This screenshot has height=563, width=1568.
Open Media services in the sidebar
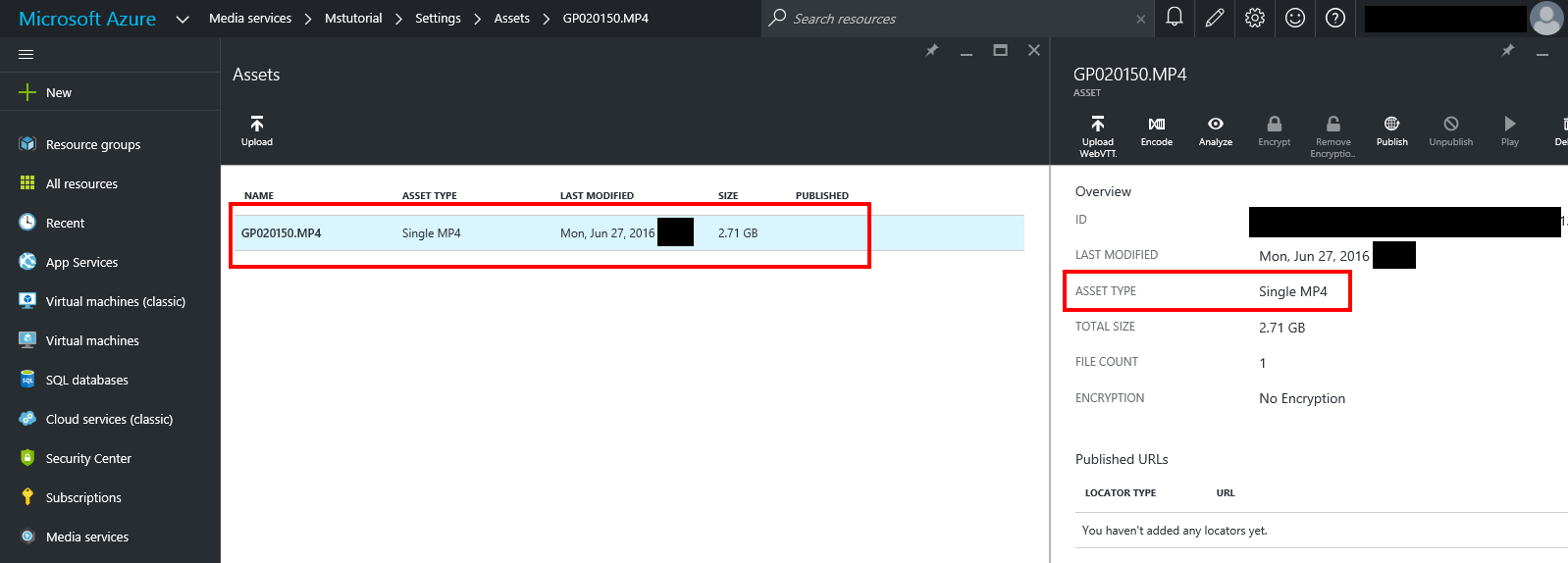pos(87,537)
